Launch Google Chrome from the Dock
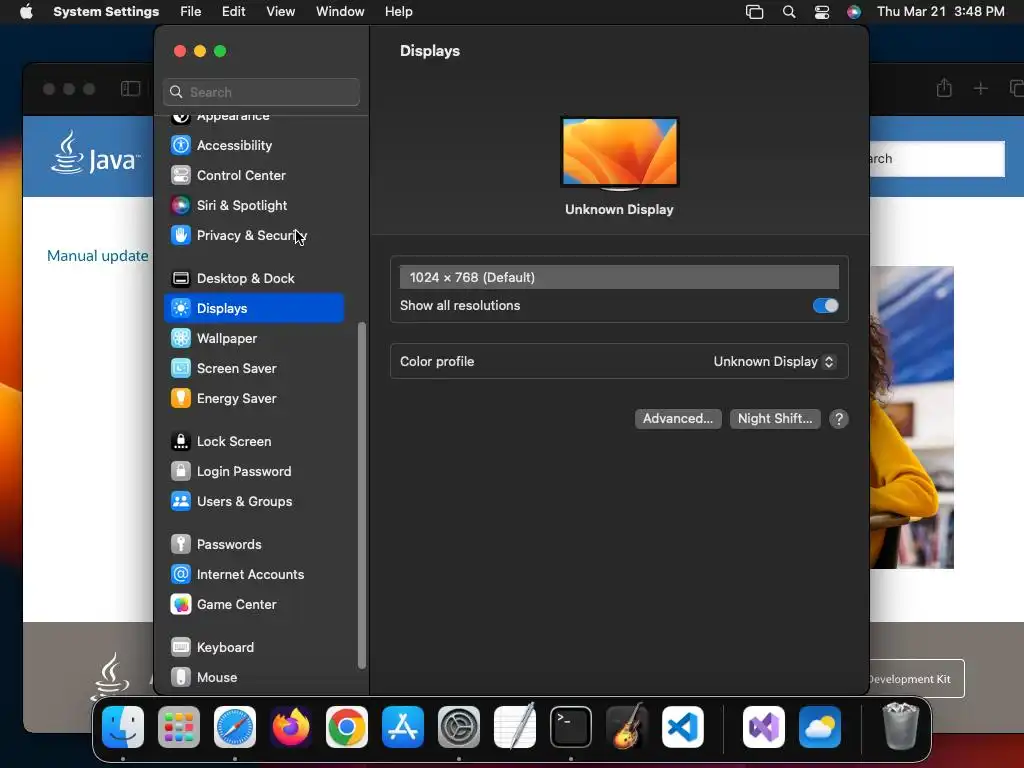Image resolution: width=1024 pixels, height=768 pixels. 347,727
